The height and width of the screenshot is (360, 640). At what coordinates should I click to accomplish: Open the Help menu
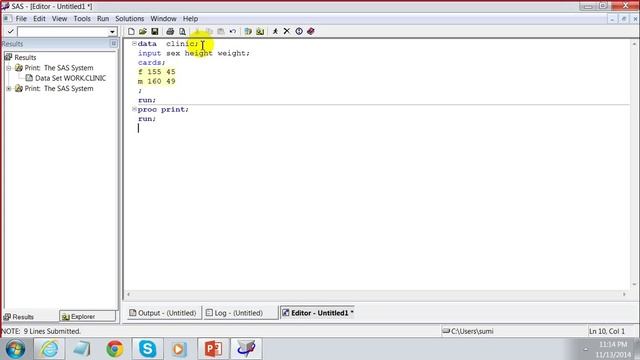tap(190, 19)
